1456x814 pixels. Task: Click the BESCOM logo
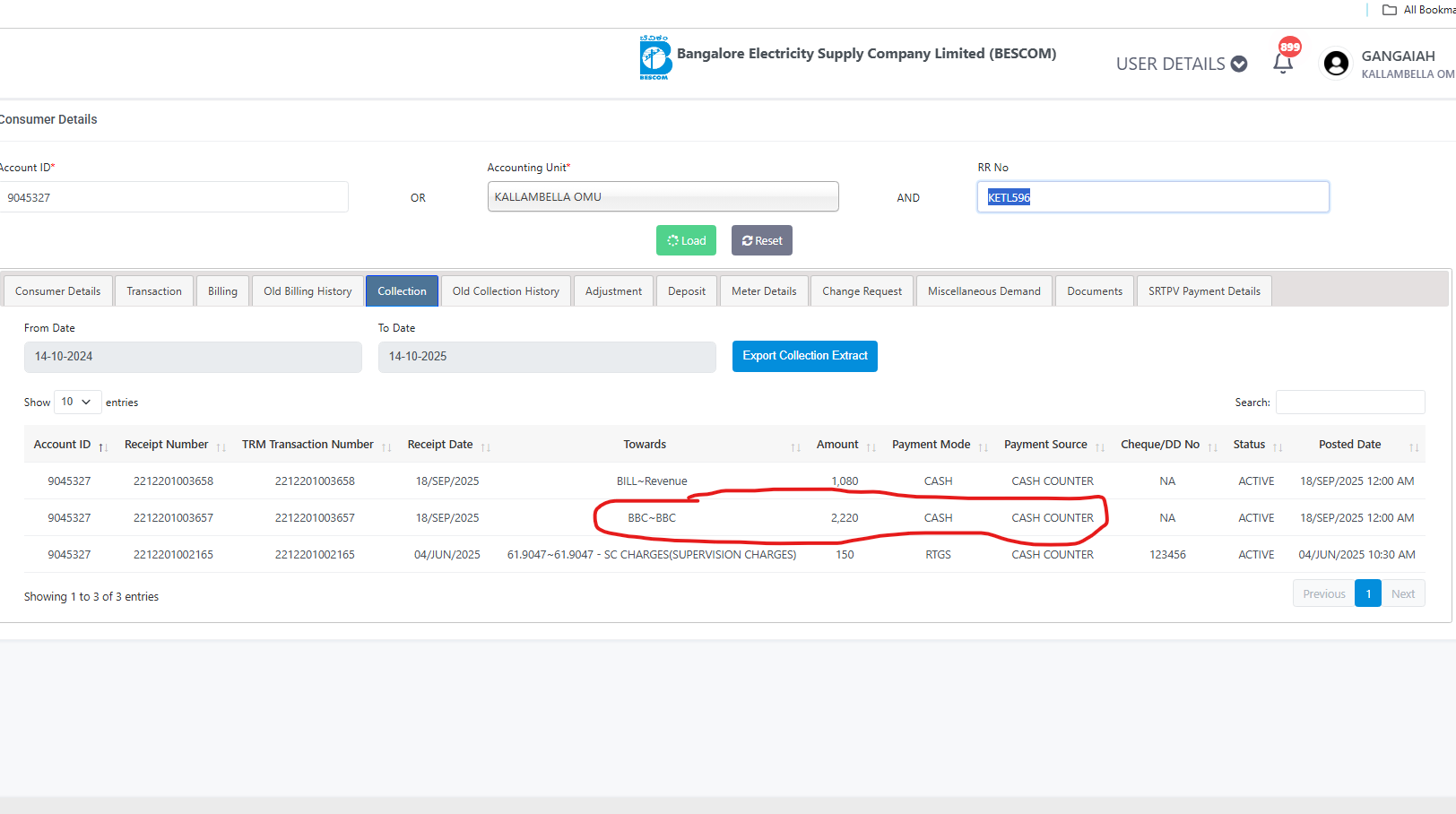[655, 58]
